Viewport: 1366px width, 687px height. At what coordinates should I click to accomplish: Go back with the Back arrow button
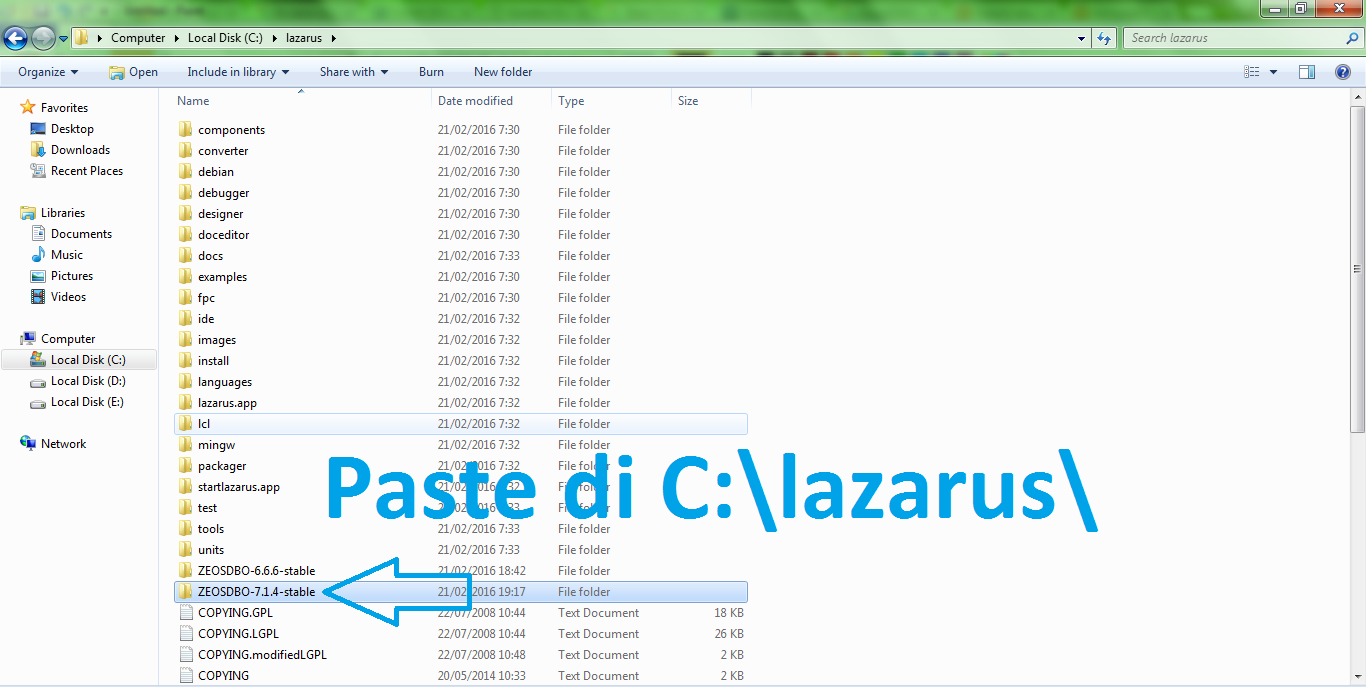click(15, 38)
